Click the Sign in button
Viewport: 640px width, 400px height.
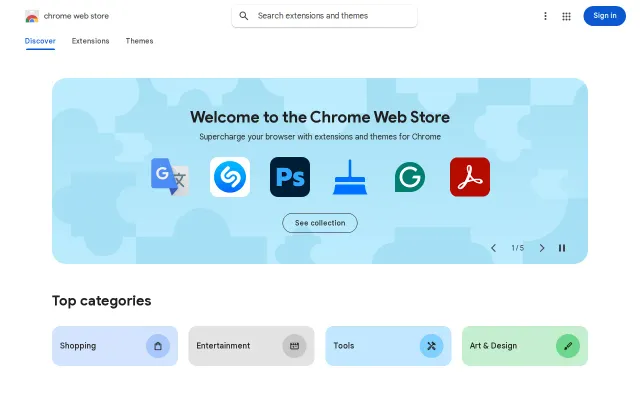(604, 16)
